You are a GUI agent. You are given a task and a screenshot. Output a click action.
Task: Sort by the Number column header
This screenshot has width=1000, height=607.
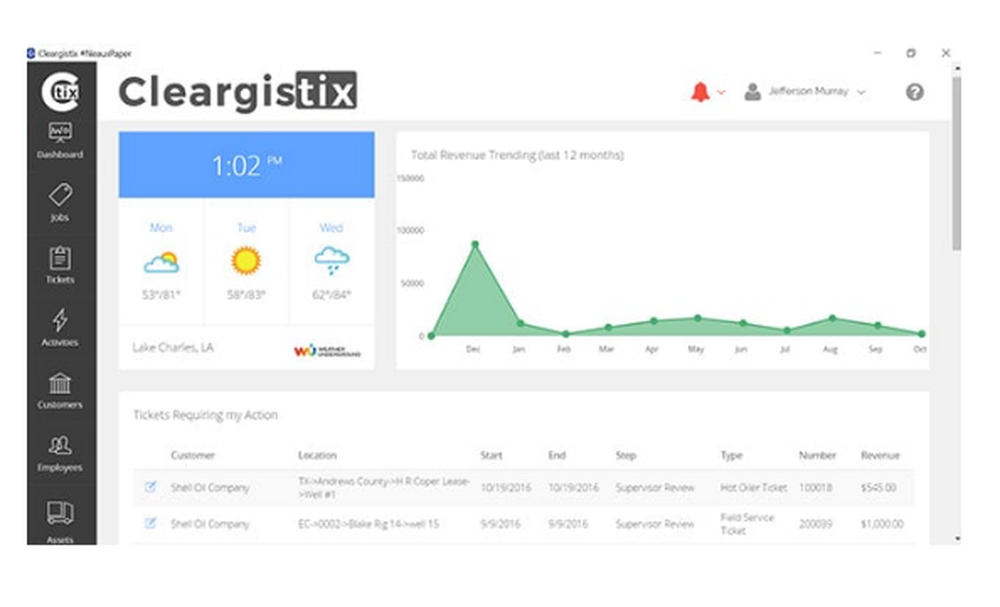817,455
